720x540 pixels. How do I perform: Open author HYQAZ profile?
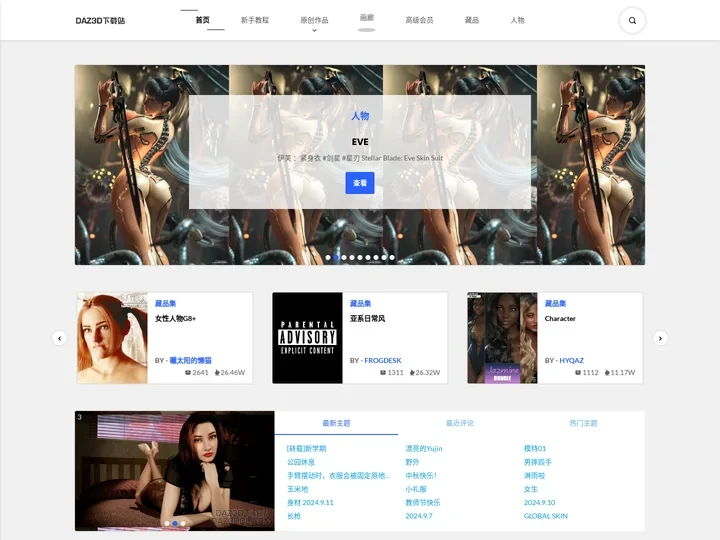[572, 360]
